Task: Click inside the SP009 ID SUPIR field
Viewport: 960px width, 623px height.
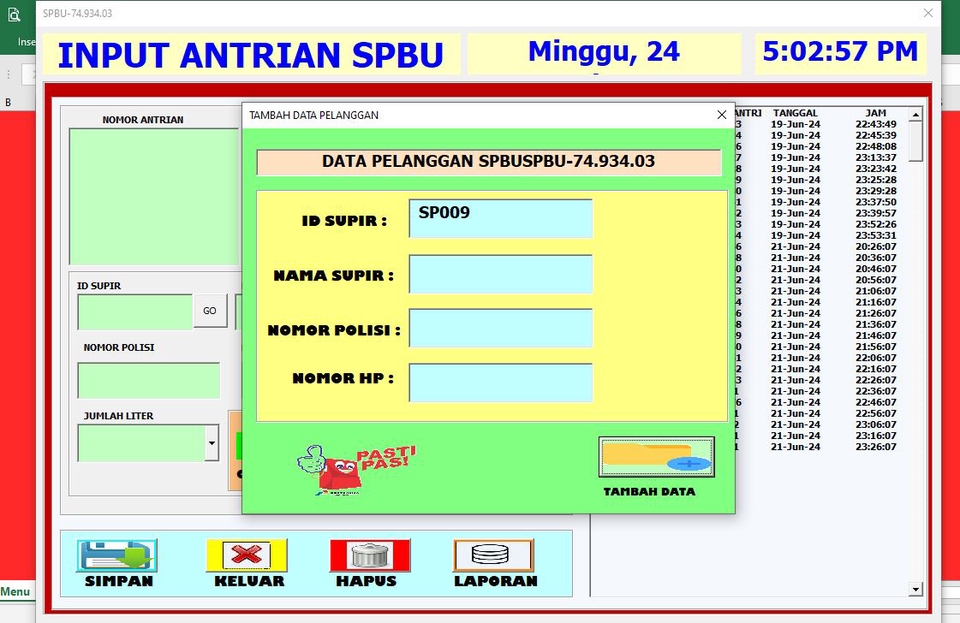Action: [x=500, y=219]
